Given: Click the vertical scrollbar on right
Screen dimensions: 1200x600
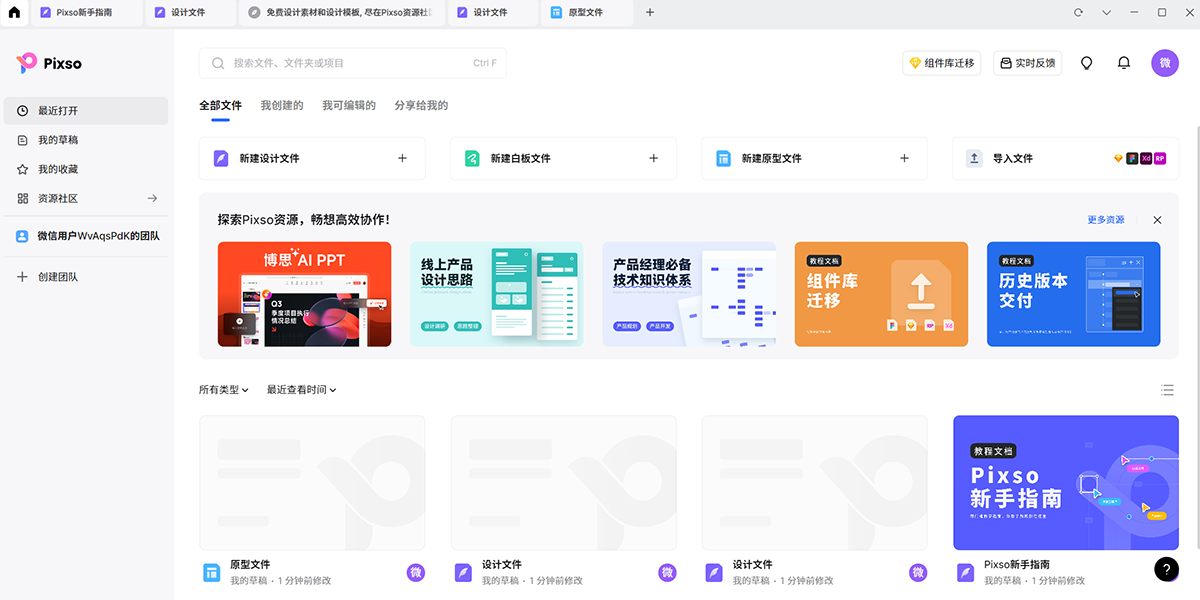Looking at the screenshot, I should [1199, 338].
